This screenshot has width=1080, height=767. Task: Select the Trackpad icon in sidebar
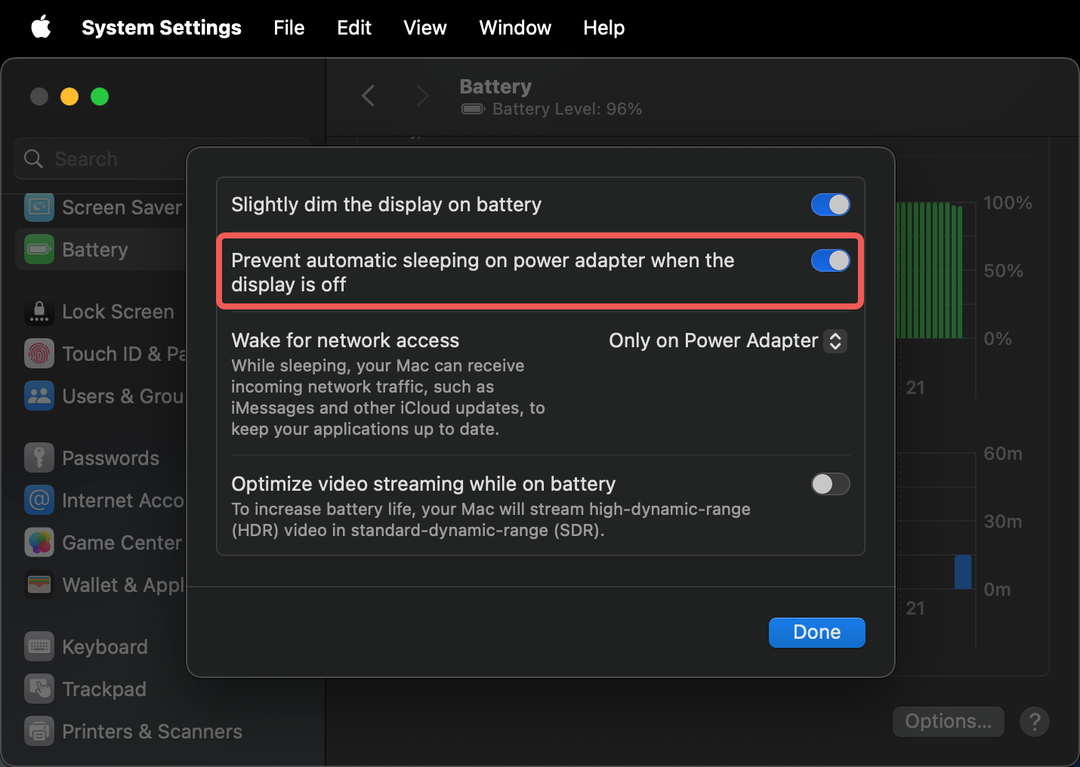click(39, 689)
